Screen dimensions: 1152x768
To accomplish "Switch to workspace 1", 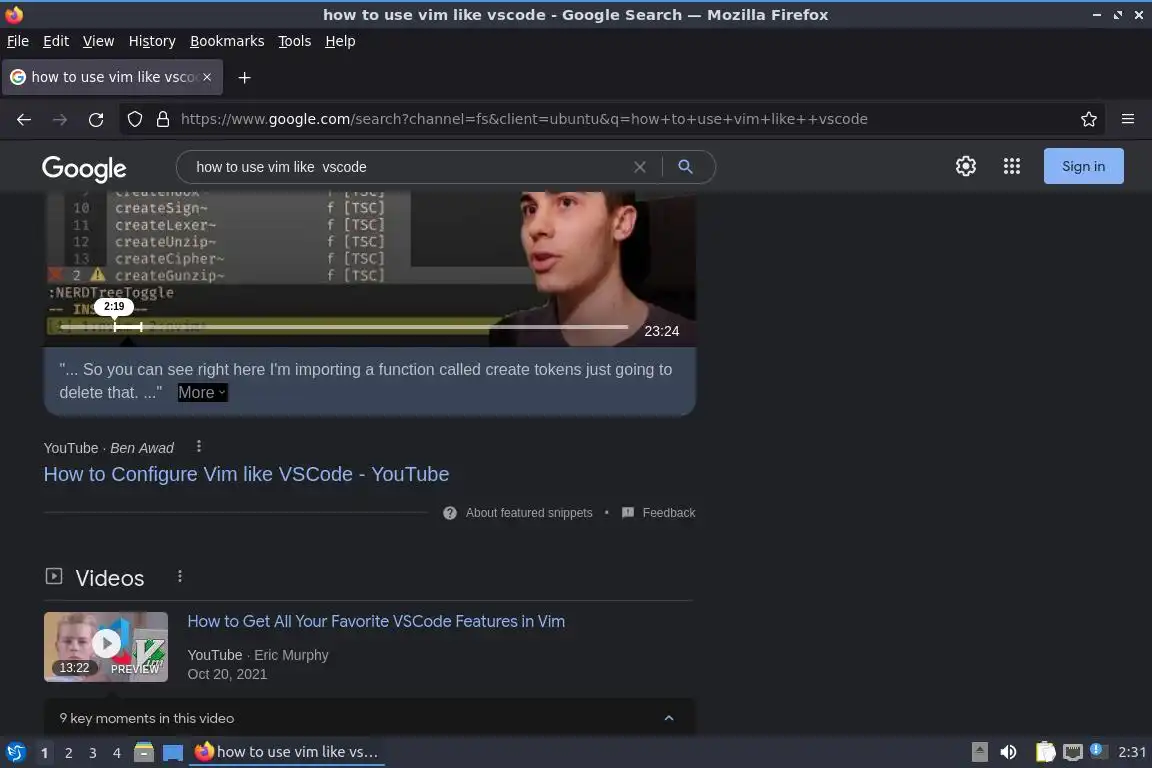I will point(44,753).
